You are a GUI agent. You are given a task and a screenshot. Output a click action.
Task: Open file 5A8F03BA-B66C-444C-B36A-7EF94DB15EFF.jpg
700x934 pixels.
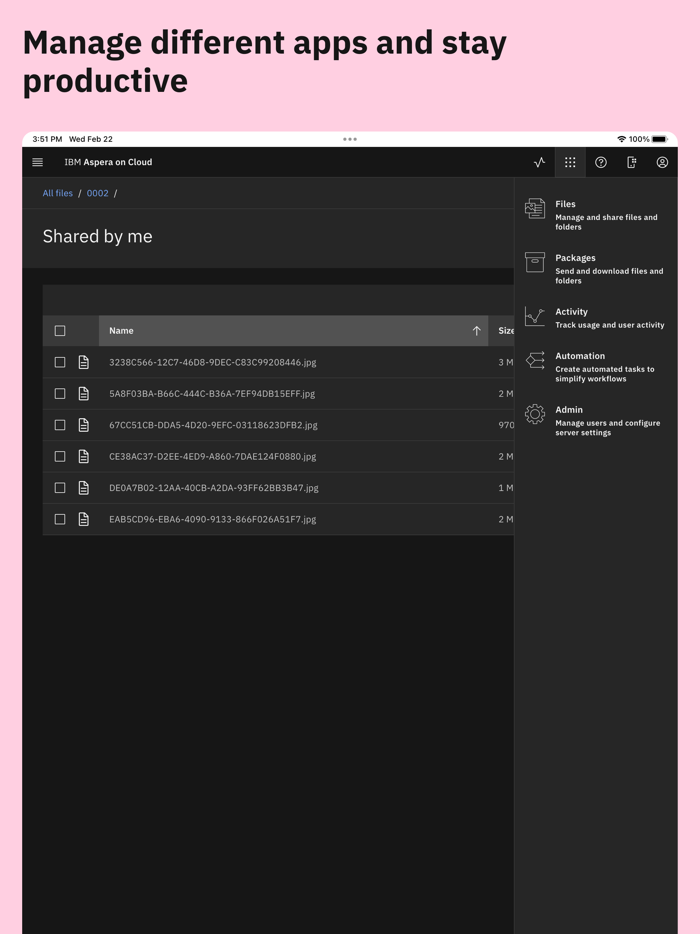tap(212, 393)
